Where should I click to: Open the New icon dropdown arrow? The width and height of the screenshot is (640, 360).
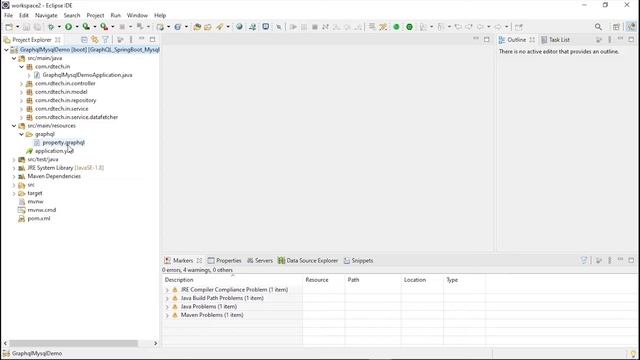coord(17,27)
